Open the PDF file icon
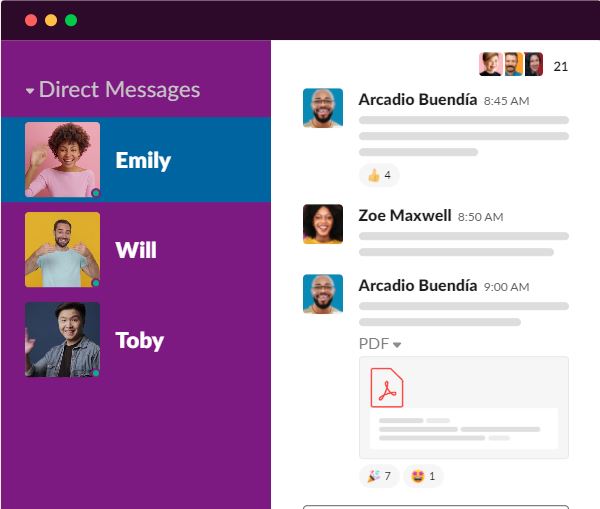The height and width of the screenshot is (509, 600). (x=387, y=388)
